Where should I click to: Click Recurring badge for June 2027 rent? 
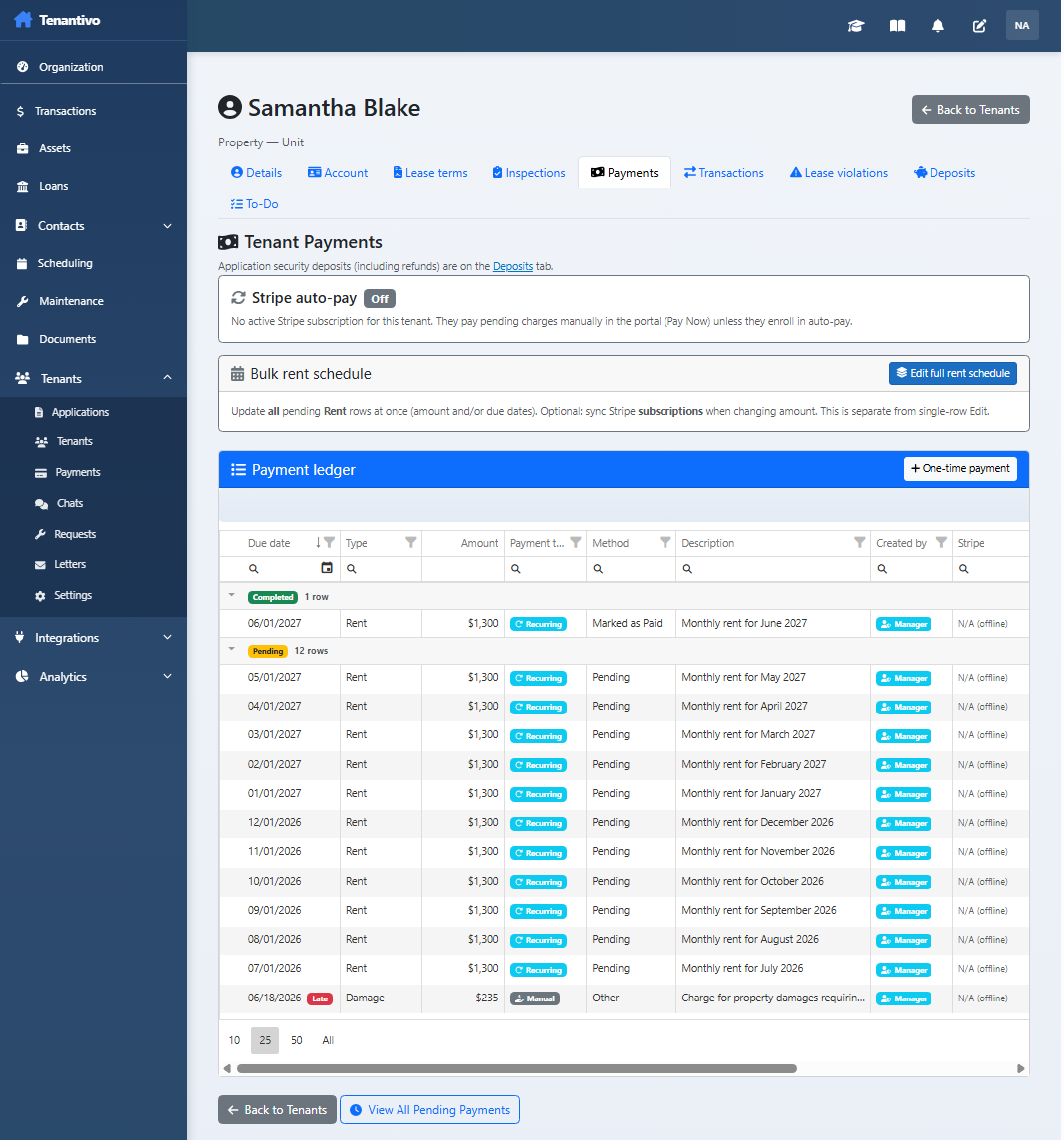point(539,624)
